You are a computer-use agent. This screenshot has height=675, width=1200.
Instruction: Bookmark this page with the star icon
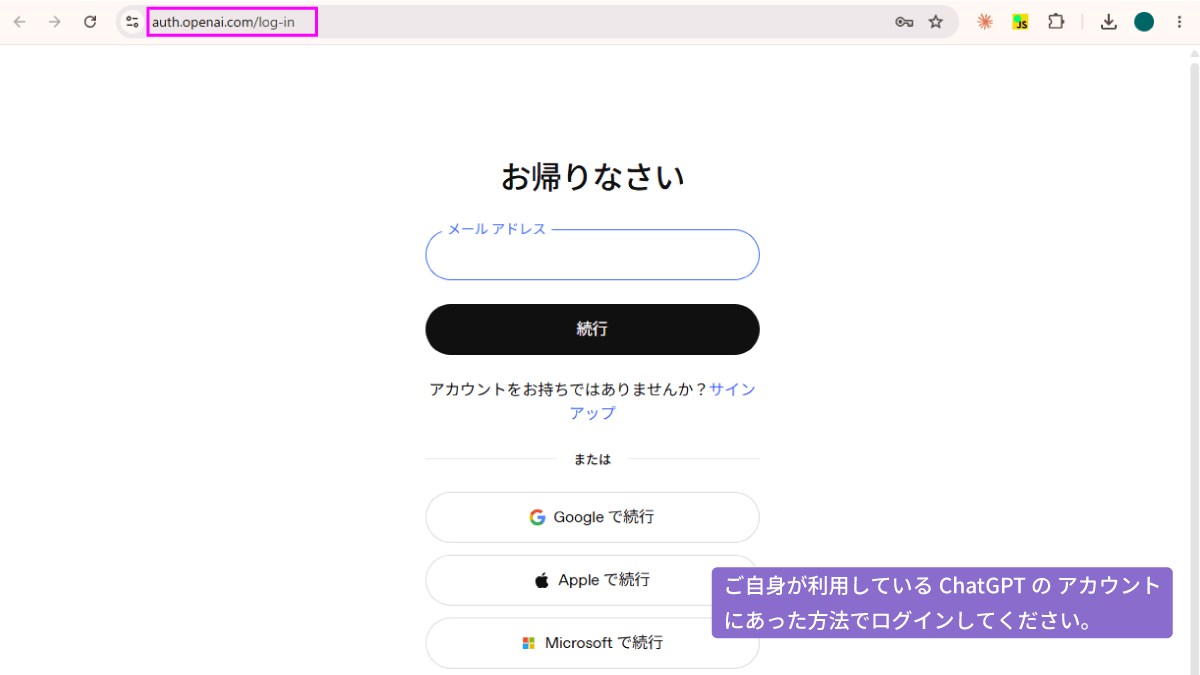936,22
